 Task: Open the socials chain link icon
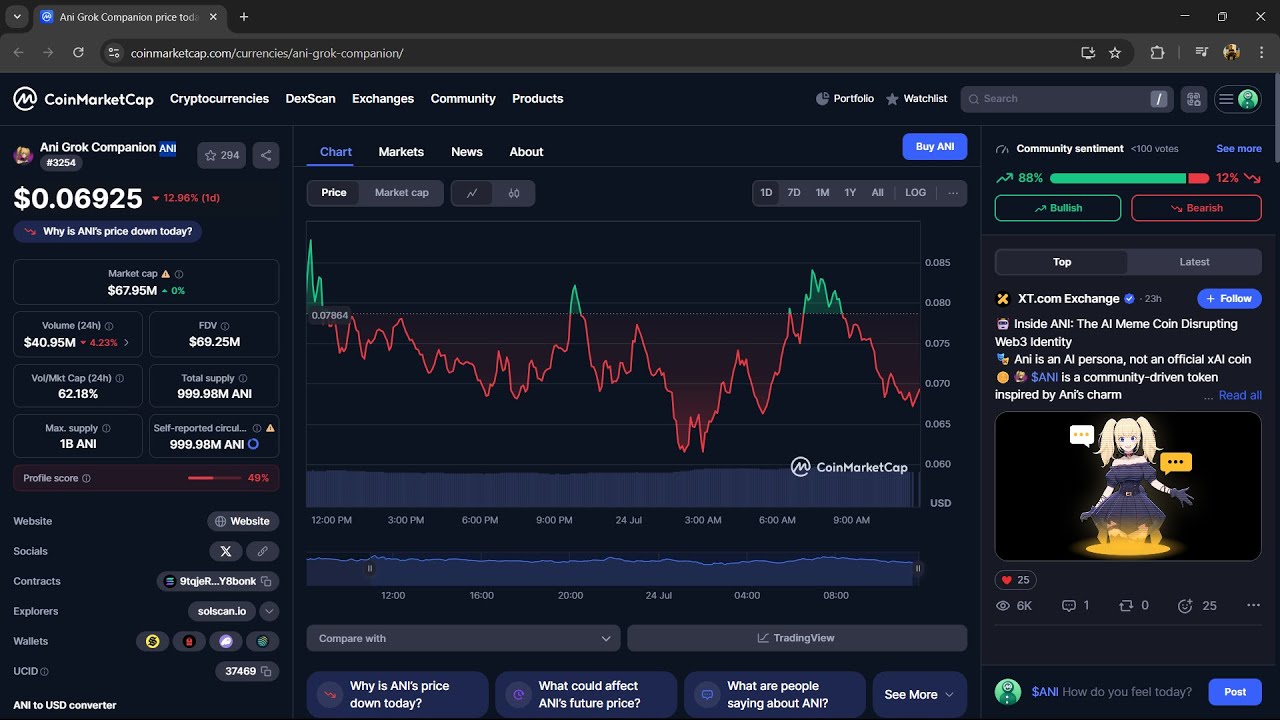tap(262, 551)
